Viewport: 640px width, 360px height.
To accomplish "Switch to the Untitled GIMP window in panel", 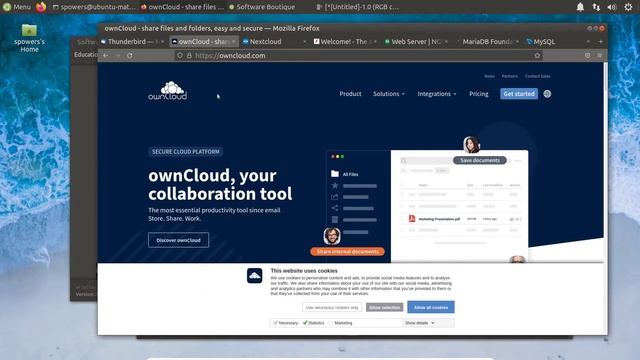I will (358, 7).
